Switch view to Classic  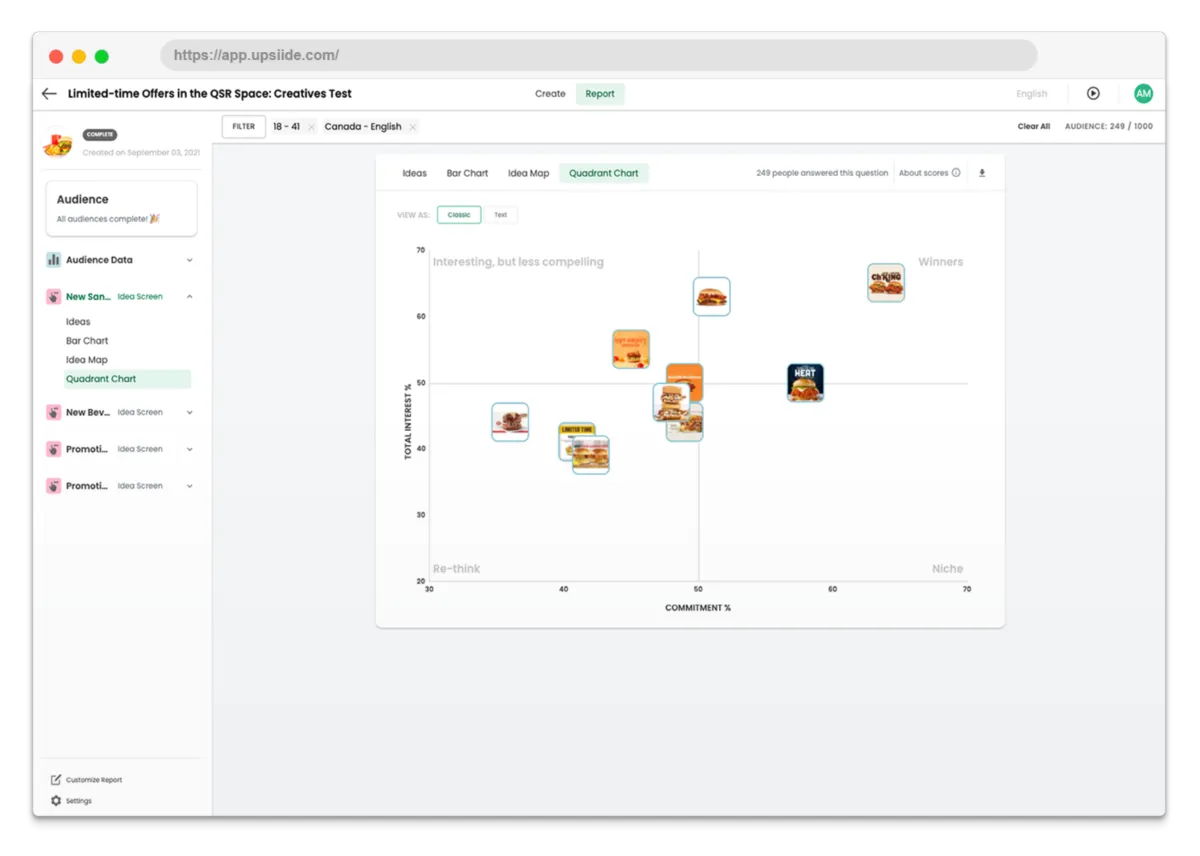pyautogui.click(x=459, y=215)
